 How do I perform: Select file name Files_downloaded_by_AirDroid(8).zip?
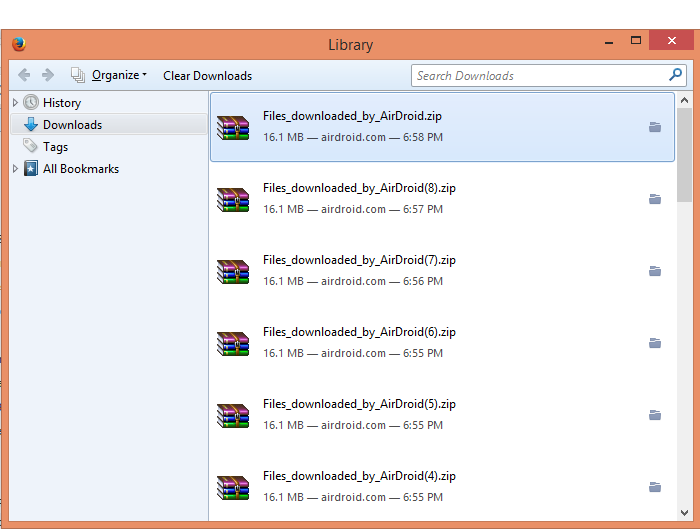[359, 188]
